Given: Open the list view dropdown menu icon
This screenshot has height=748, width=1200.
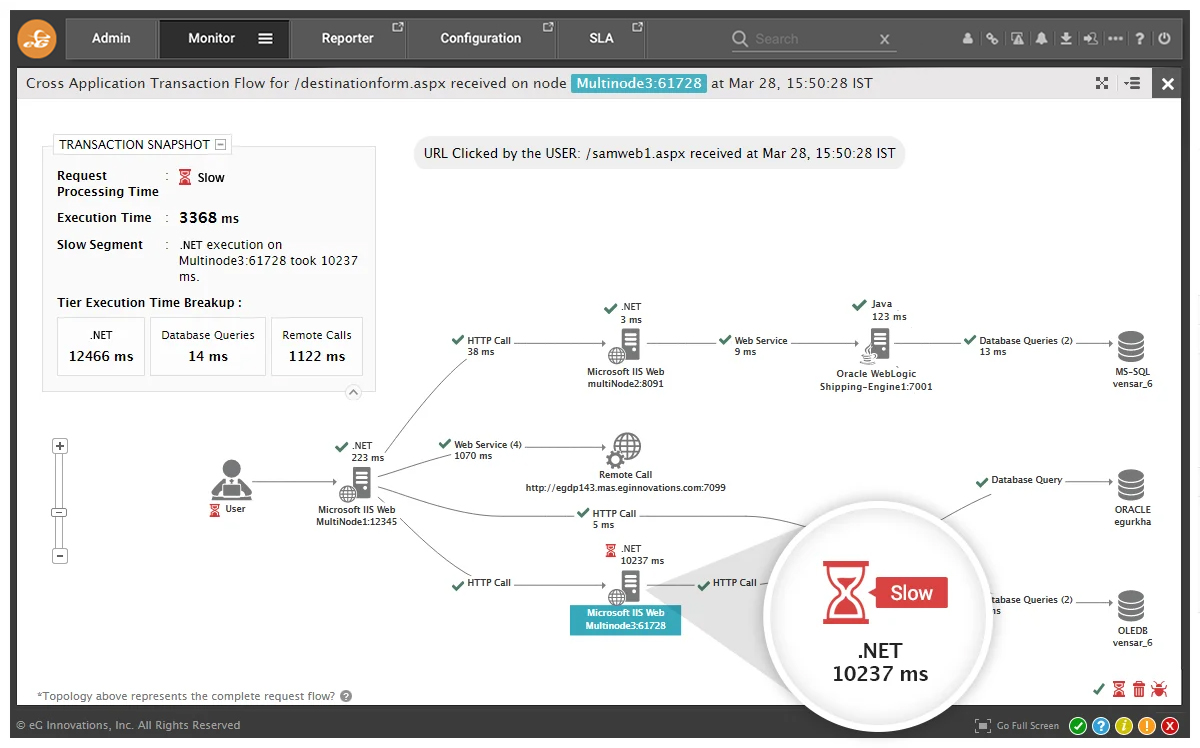Looking at the screenshot, I should (1132, 84).
